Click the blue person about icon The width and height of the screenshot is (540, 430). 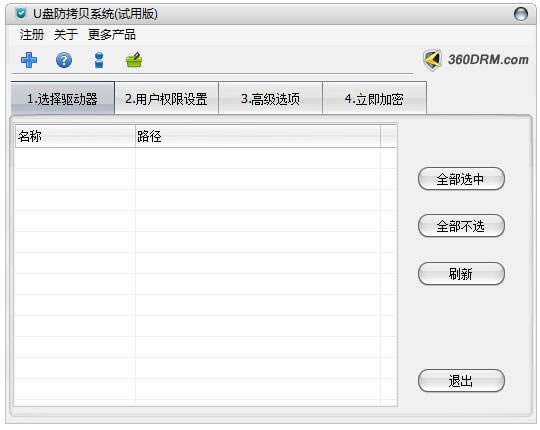tap(99, 60)
